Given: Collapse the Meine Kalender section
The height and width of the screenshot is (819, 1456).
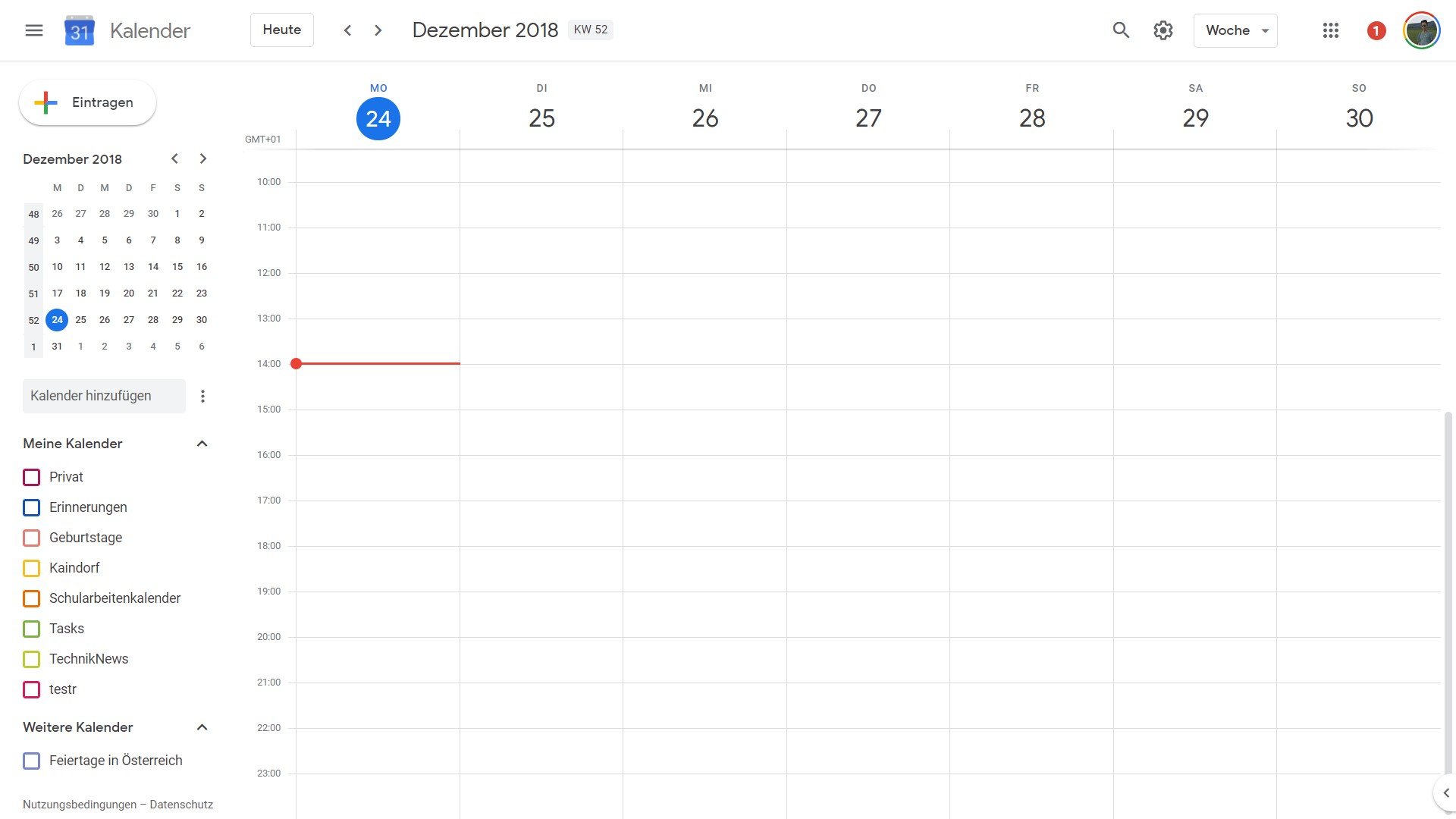Looking at the screenshot, I should (x=202, y=444).
